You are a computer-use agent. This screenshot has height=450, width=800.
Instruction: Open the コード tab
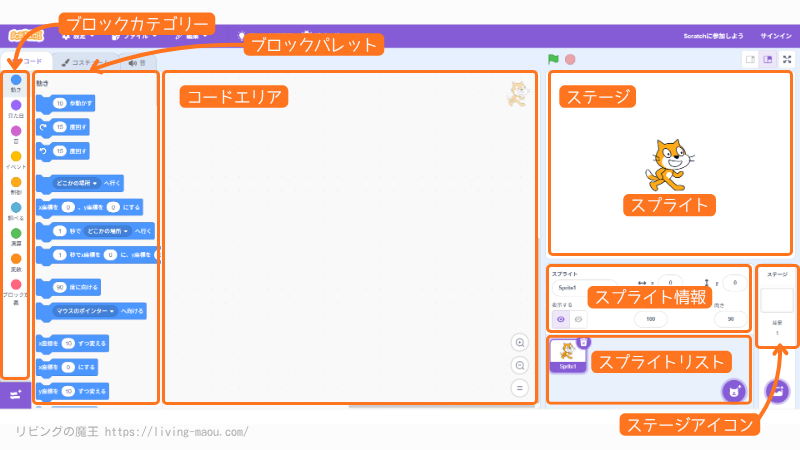click(x=30, y=62)
